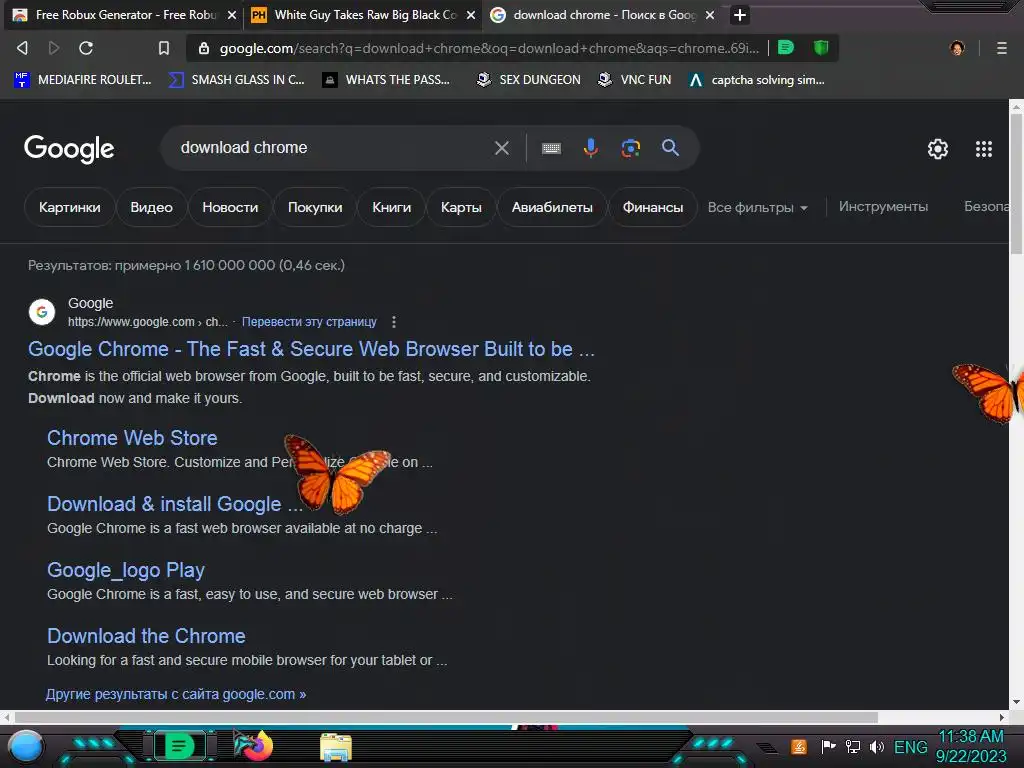Click the address bar URL
Screen dimensions: 1024x768
click(489, 48)
